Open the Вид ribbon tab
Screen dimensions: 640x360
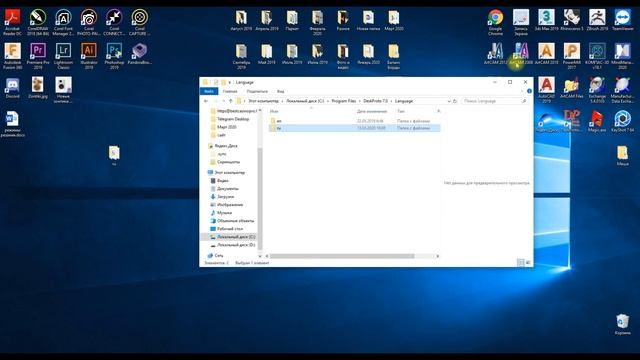pos(280,91)
